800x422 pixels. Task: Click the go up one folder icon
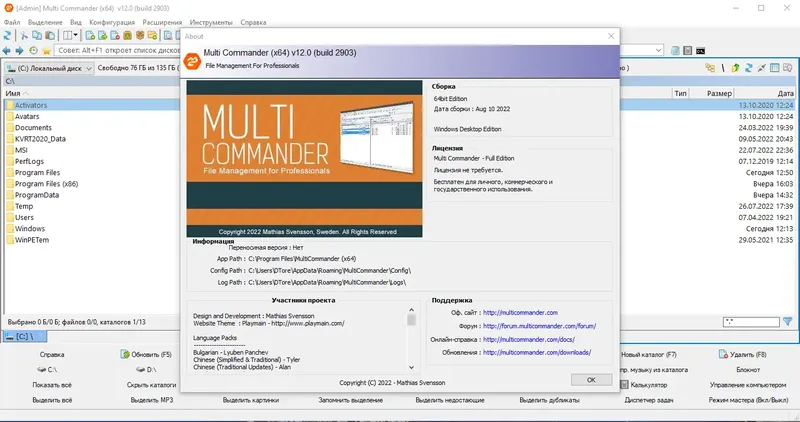click(735, 68)
